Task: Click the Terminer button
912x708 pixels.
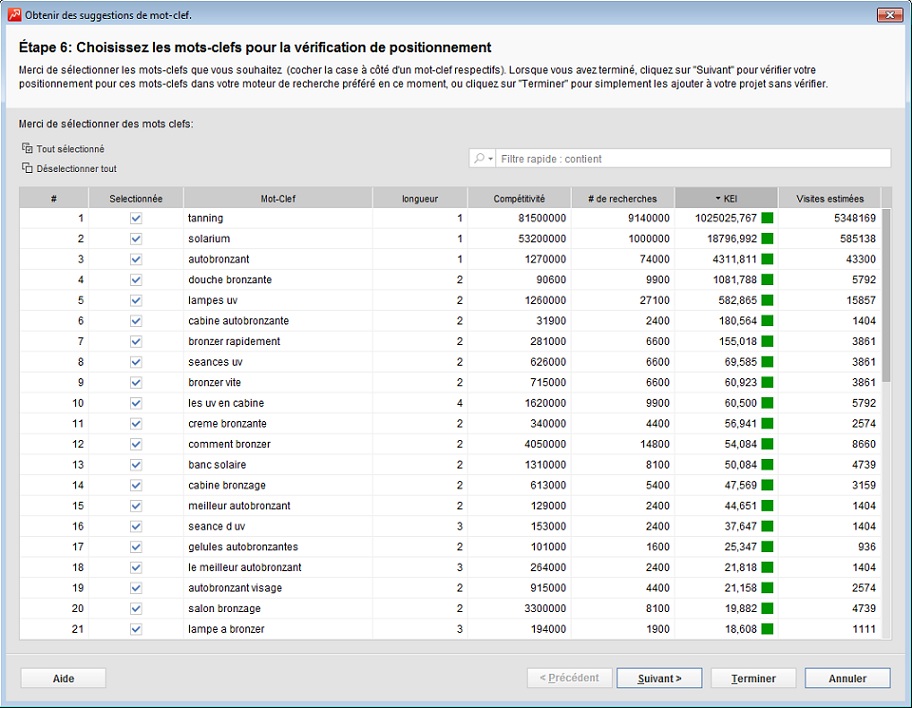Action: 753,678
